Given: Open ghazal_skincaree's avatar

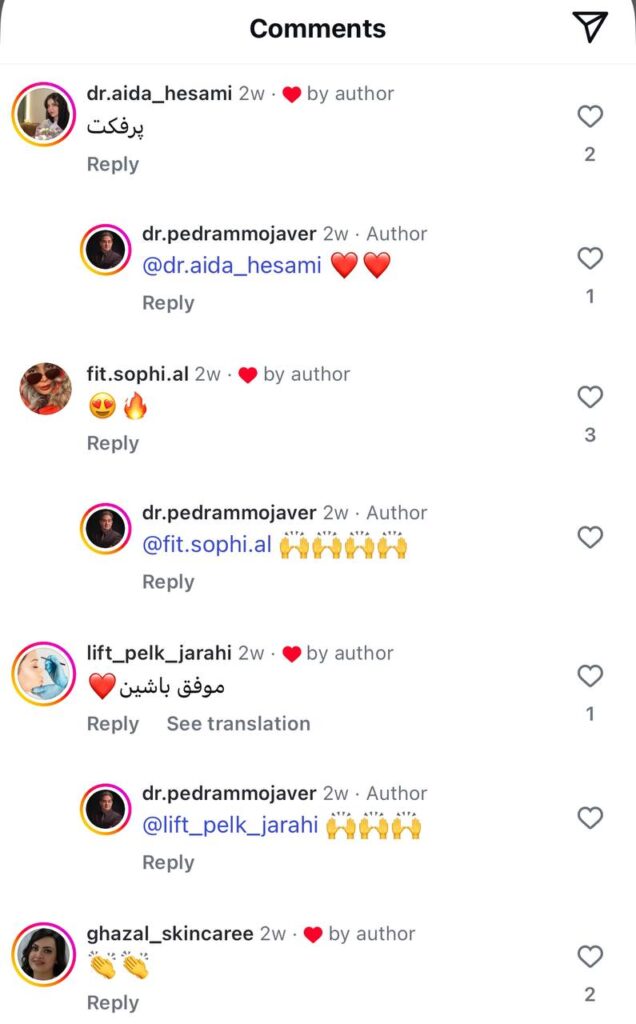Looking at the screenshot, I should click(44, 954).
